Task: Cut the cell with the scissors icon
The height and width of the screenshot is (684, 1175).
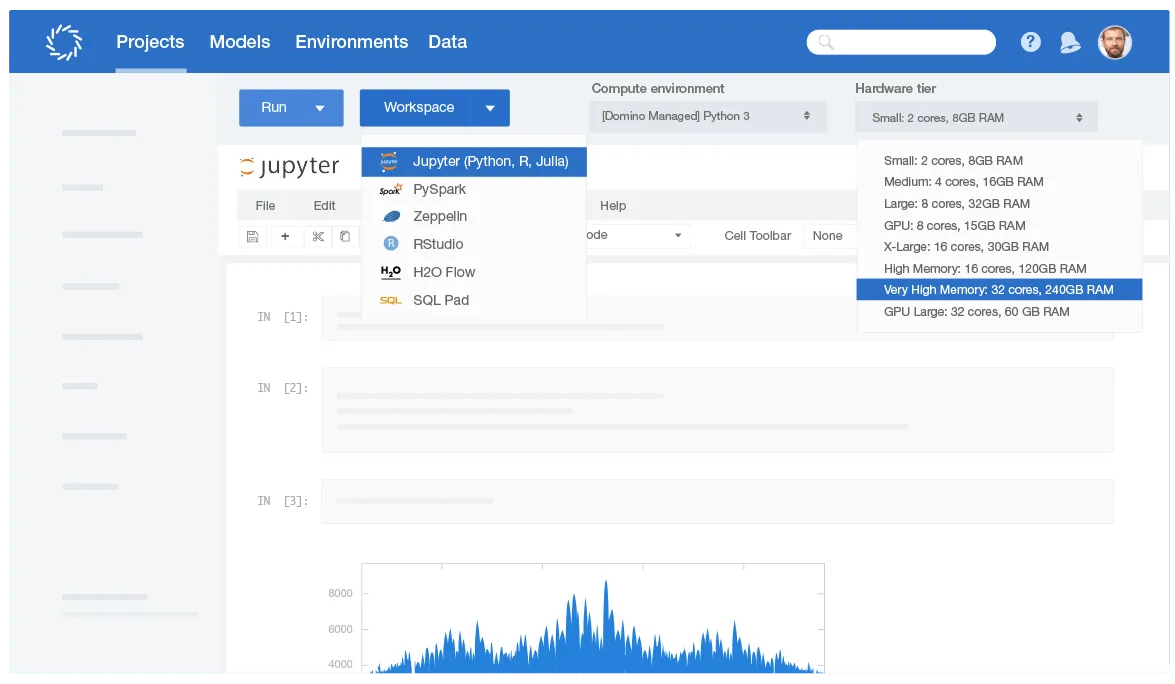Action: pyautogui.click(x=318, y=236)
